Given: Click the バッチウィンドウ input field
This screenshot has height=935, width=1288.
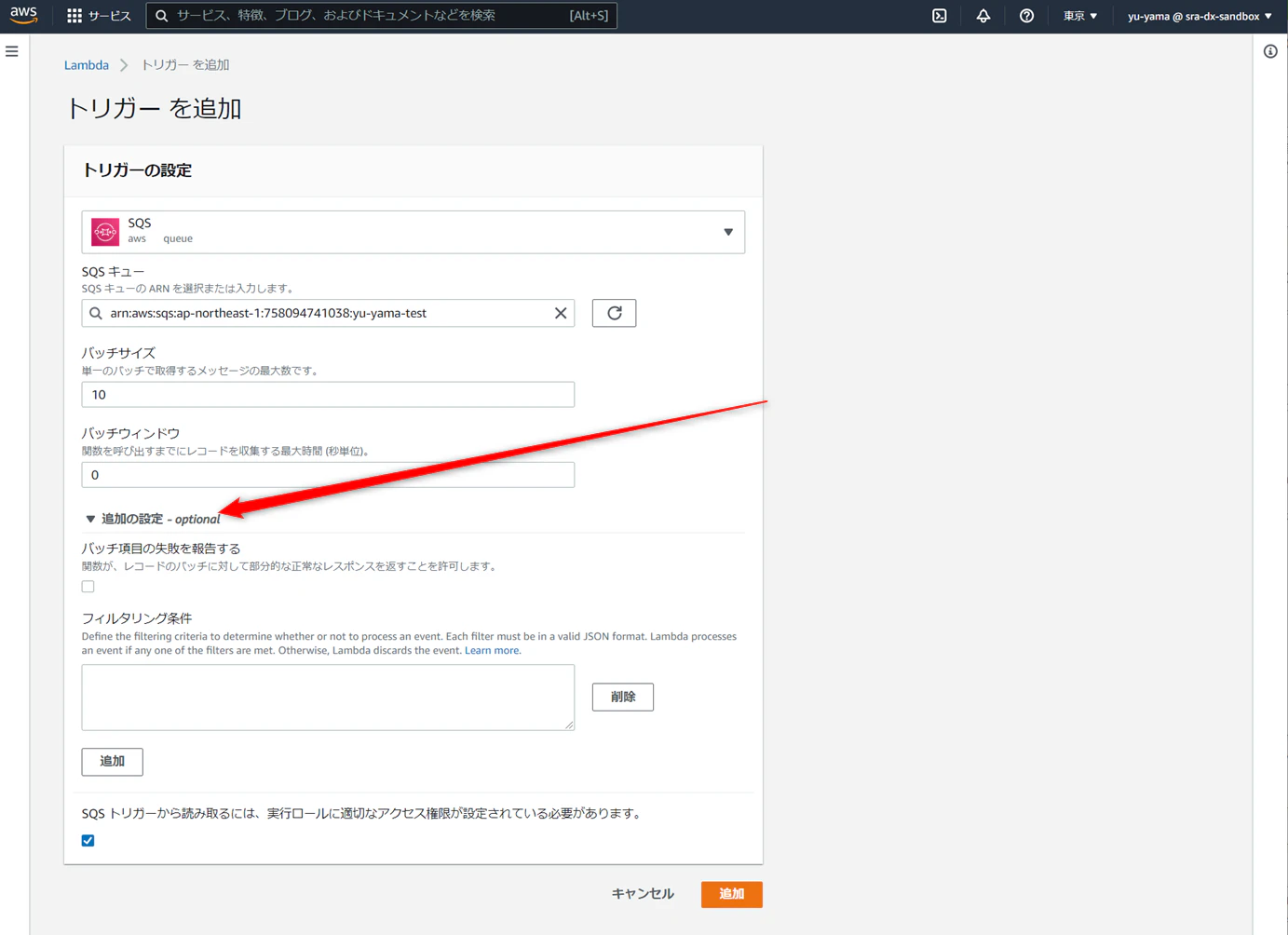Looking at the screenshot, I should click(328, 475).
